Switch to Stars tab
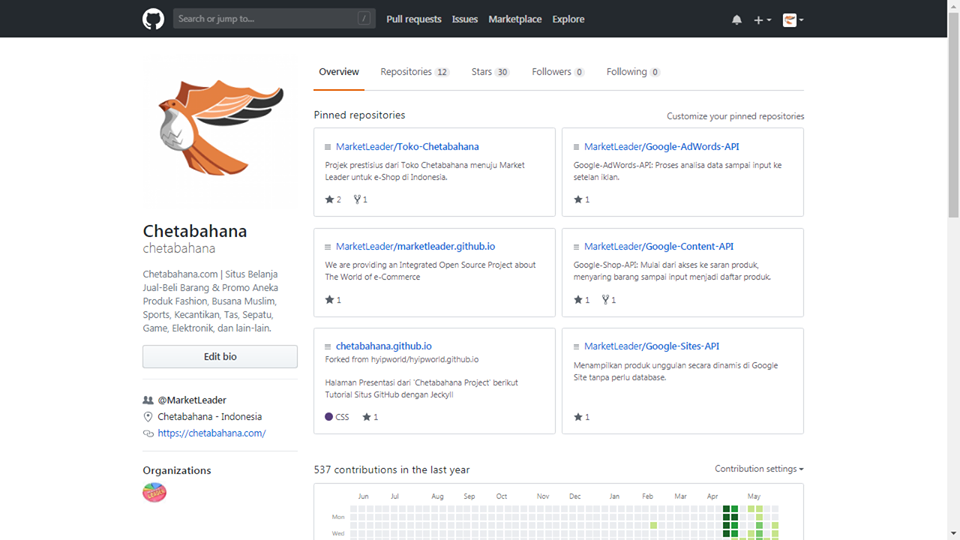The image size is (960, 540). click(x=490, y=72)
